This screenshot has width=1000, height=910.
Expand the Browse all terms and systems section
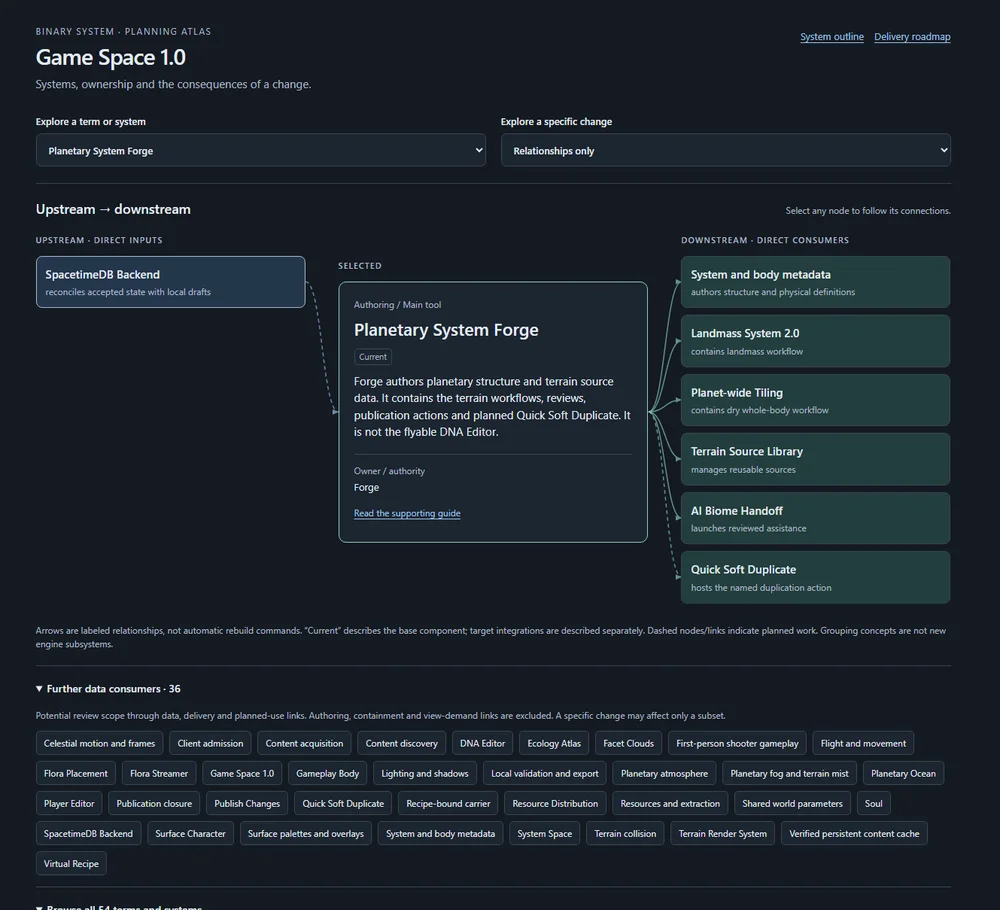(x=119, y=907)
